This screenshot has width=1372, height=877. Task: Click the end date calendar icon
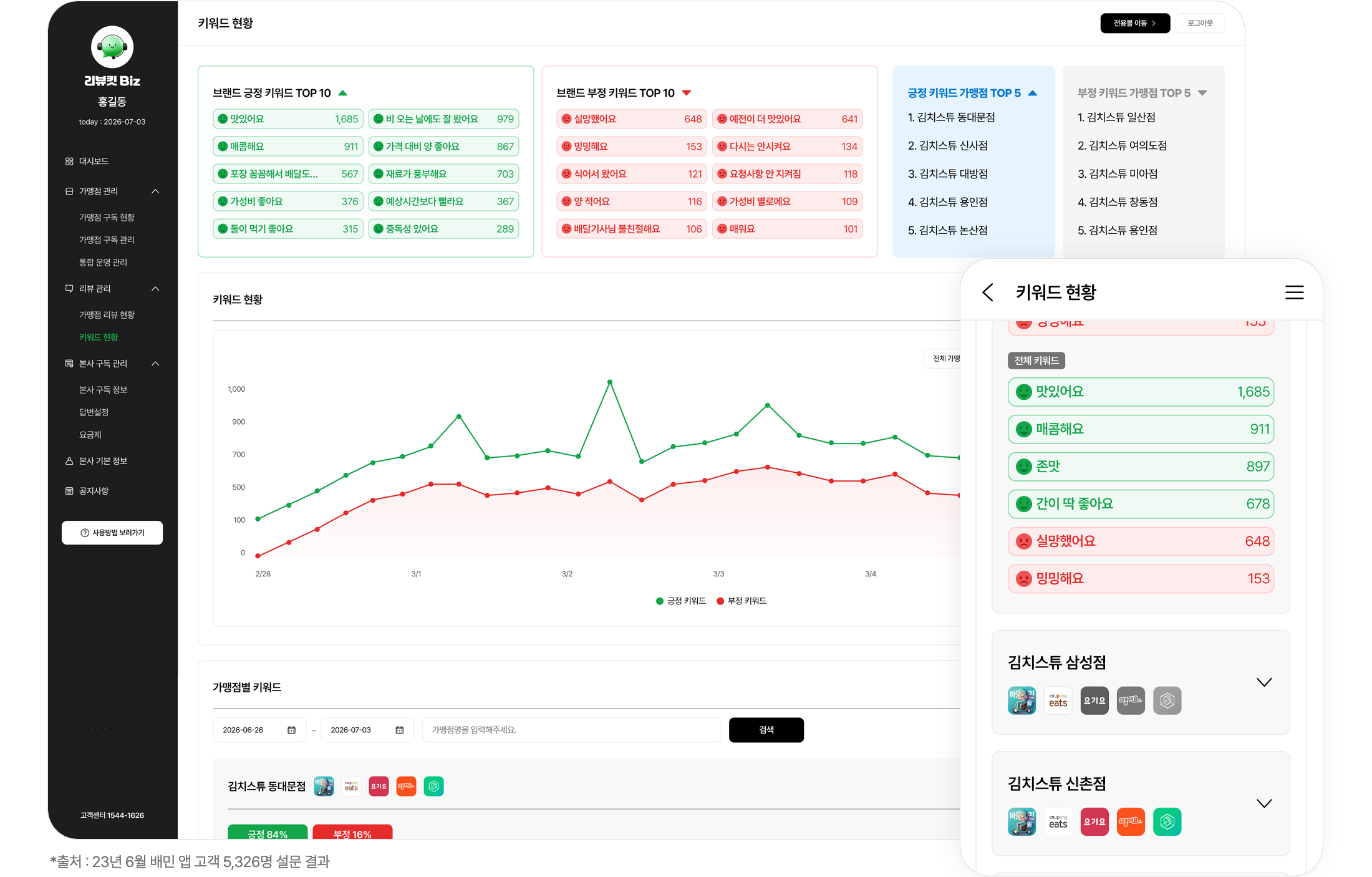(399, 730)
